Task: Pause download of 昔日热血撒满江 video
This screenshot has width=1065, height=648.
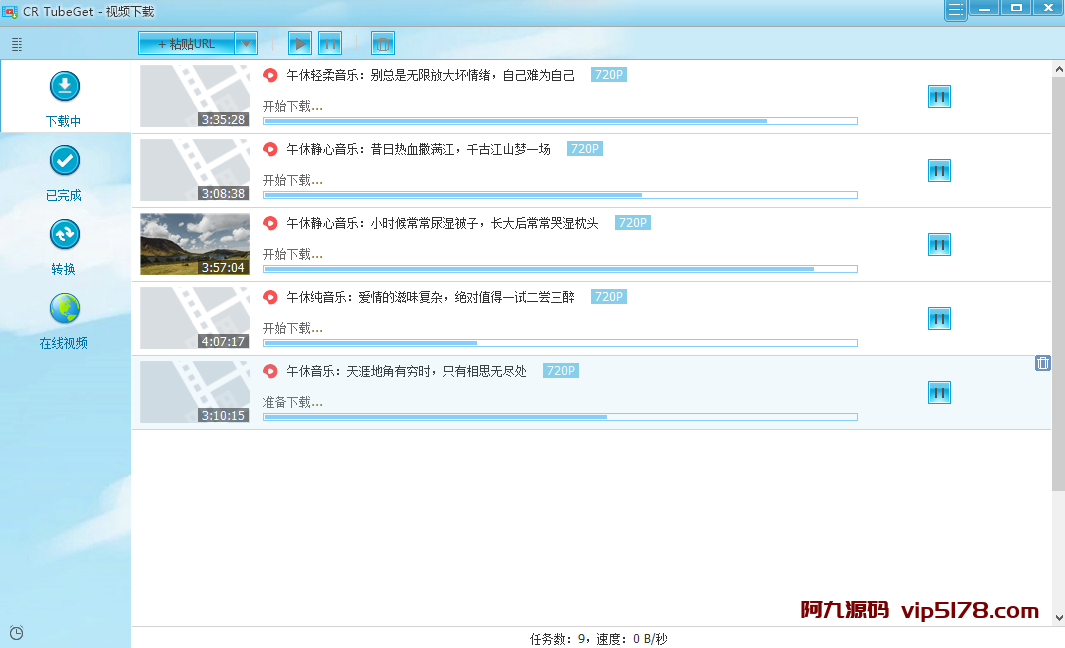Action: [x=939, y=171]
